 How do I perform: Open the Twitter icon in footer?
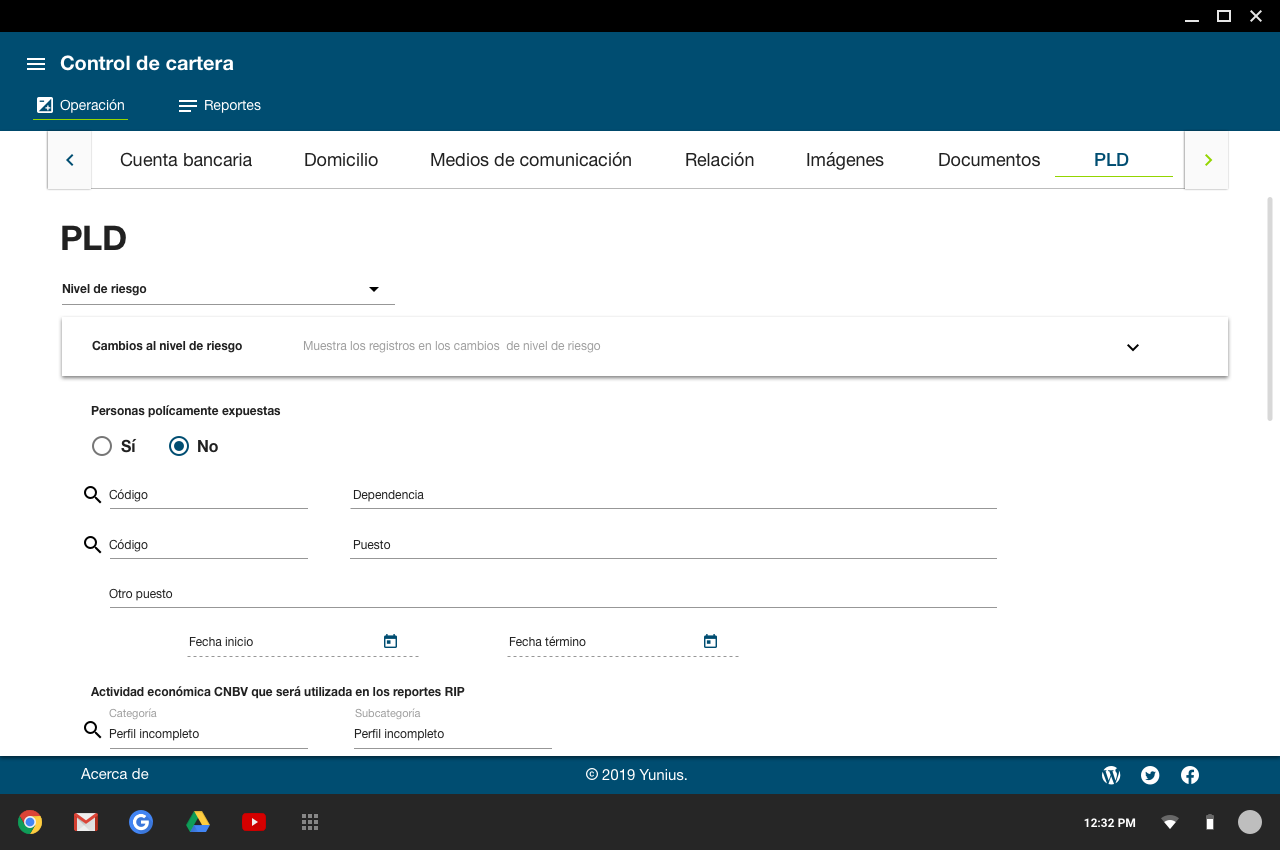1150,775
